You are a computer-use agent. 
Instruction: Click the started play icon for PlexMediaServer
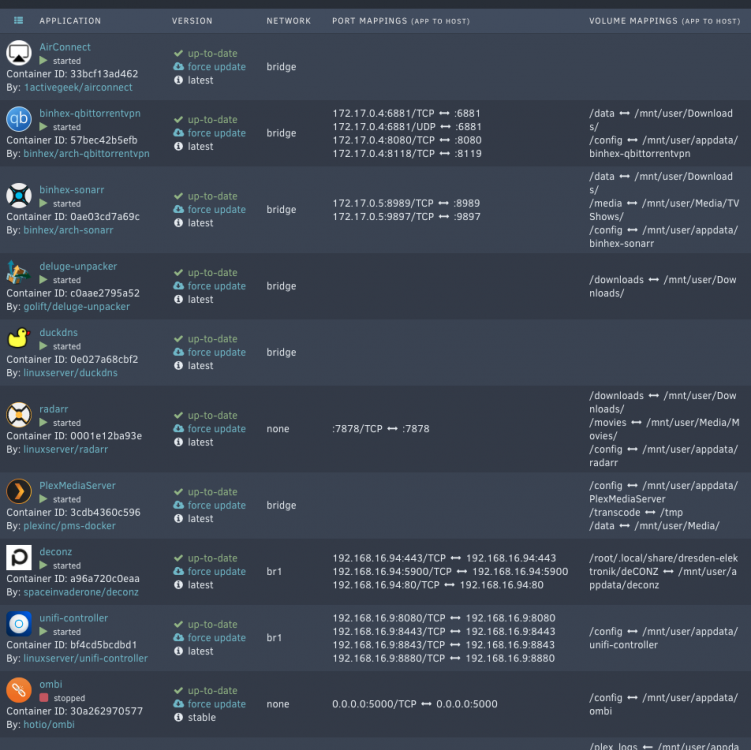coord(43,499)
